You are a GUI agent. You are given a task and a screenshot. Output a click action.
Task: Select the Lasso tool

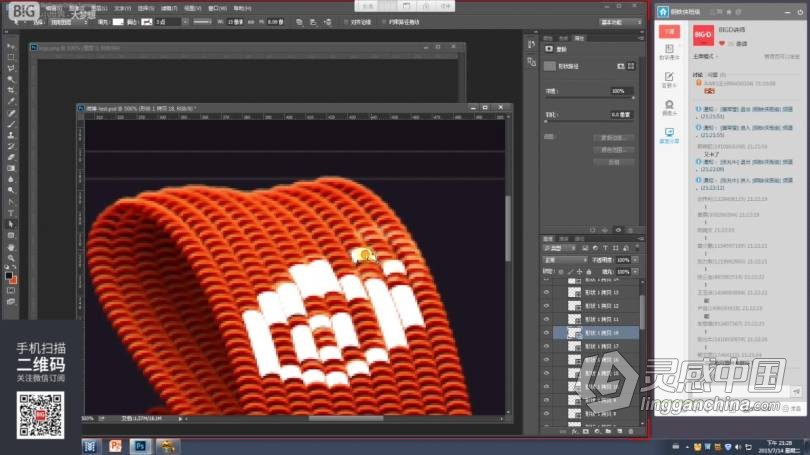(11, 68)
